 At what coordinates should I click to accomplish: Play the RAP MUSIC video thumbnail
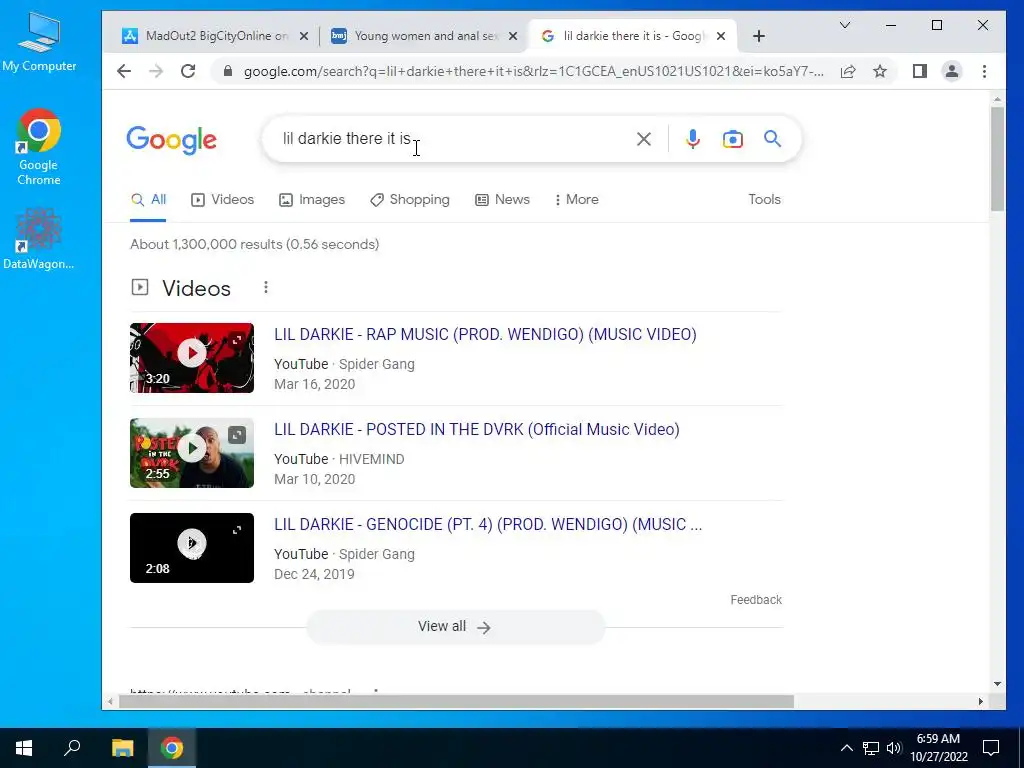[x=191, y=357]
